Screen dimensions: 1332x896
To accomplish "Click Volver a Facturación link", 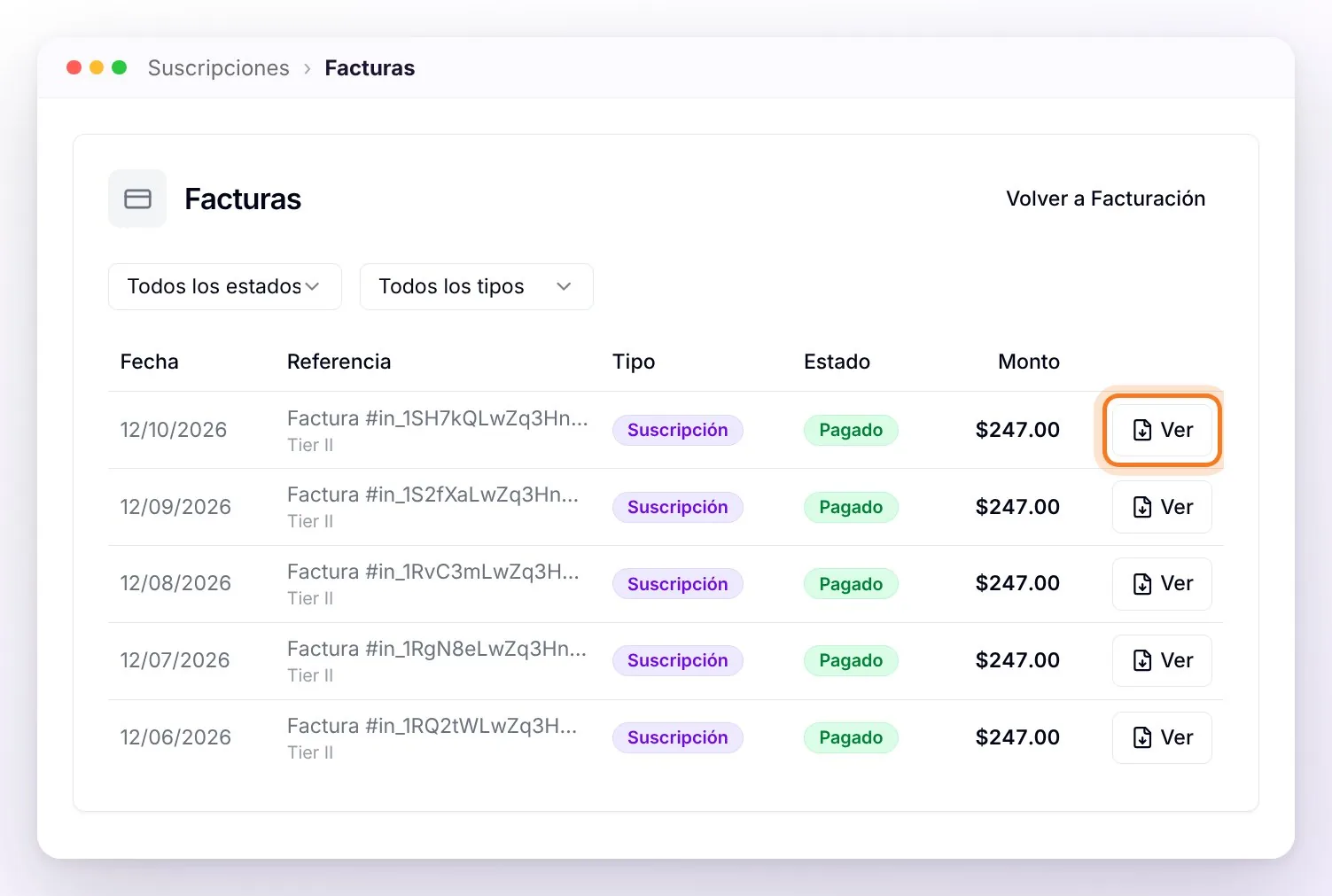I will 1105,199.
